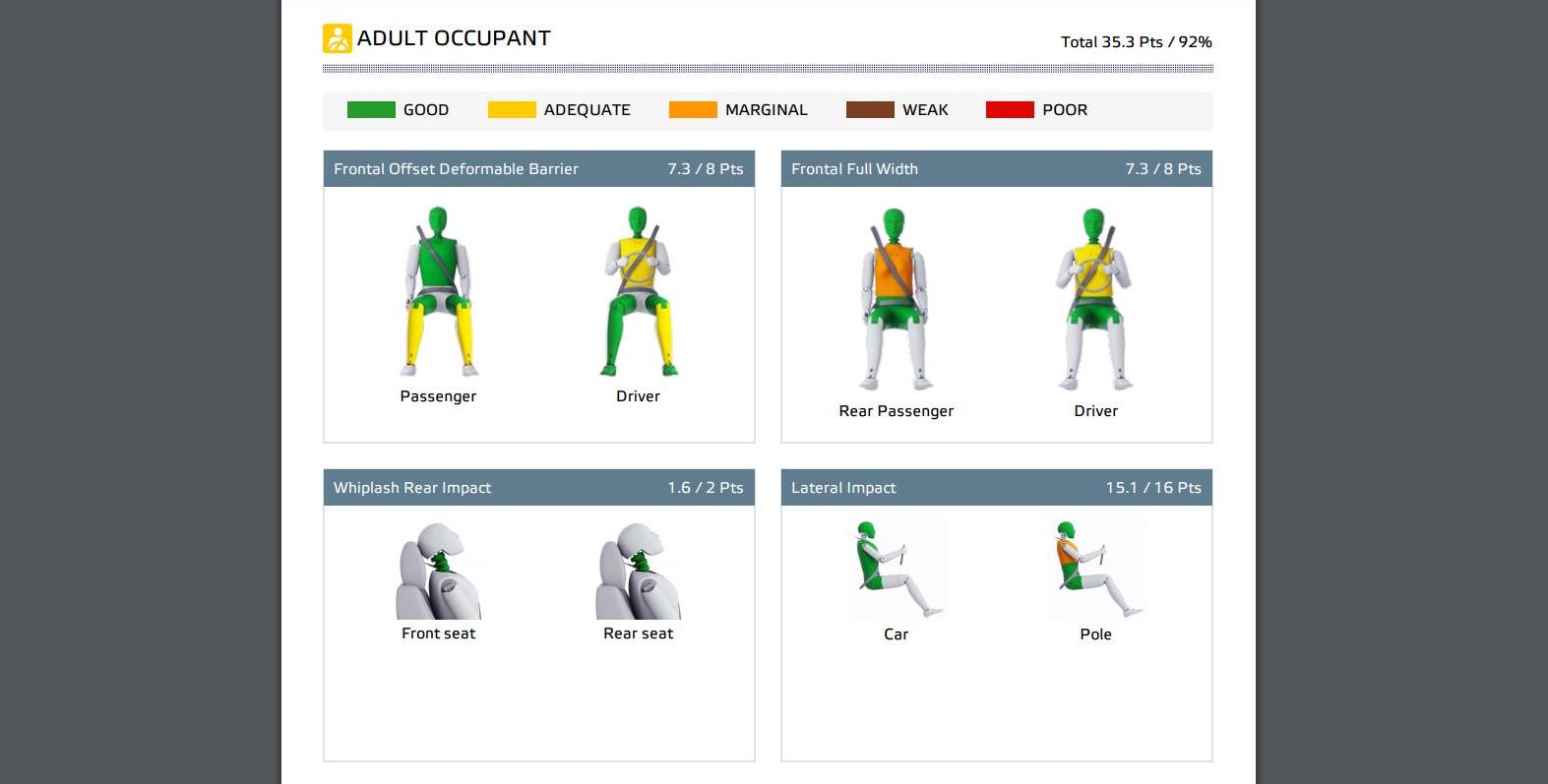The height and width of the screenshot is (784, 1548).
Task: Click the MARGINAL legend label
Action: coord(767,110)
